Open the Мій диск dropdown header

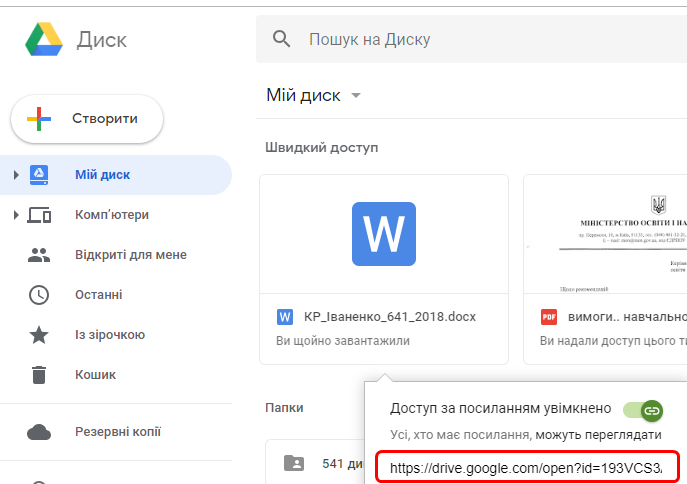click(313, 96)
